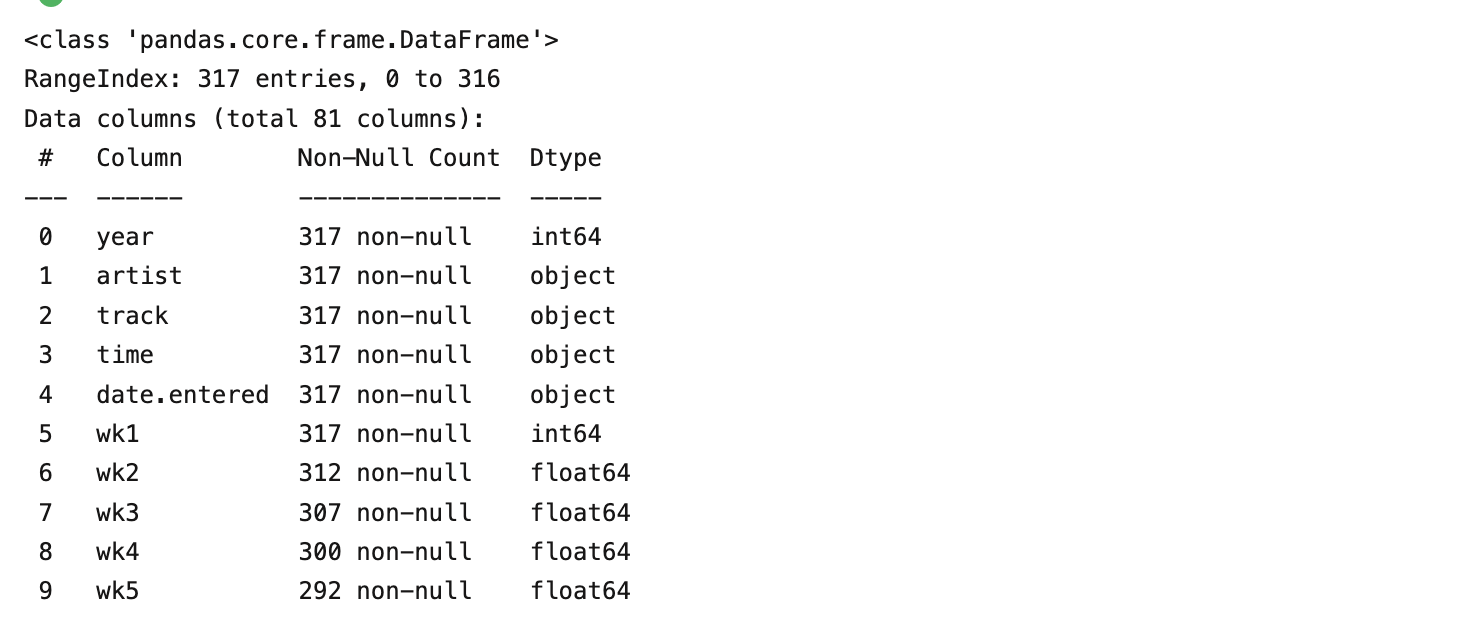Select the RangeIndex 317 entries line

(x=262, y=79)
